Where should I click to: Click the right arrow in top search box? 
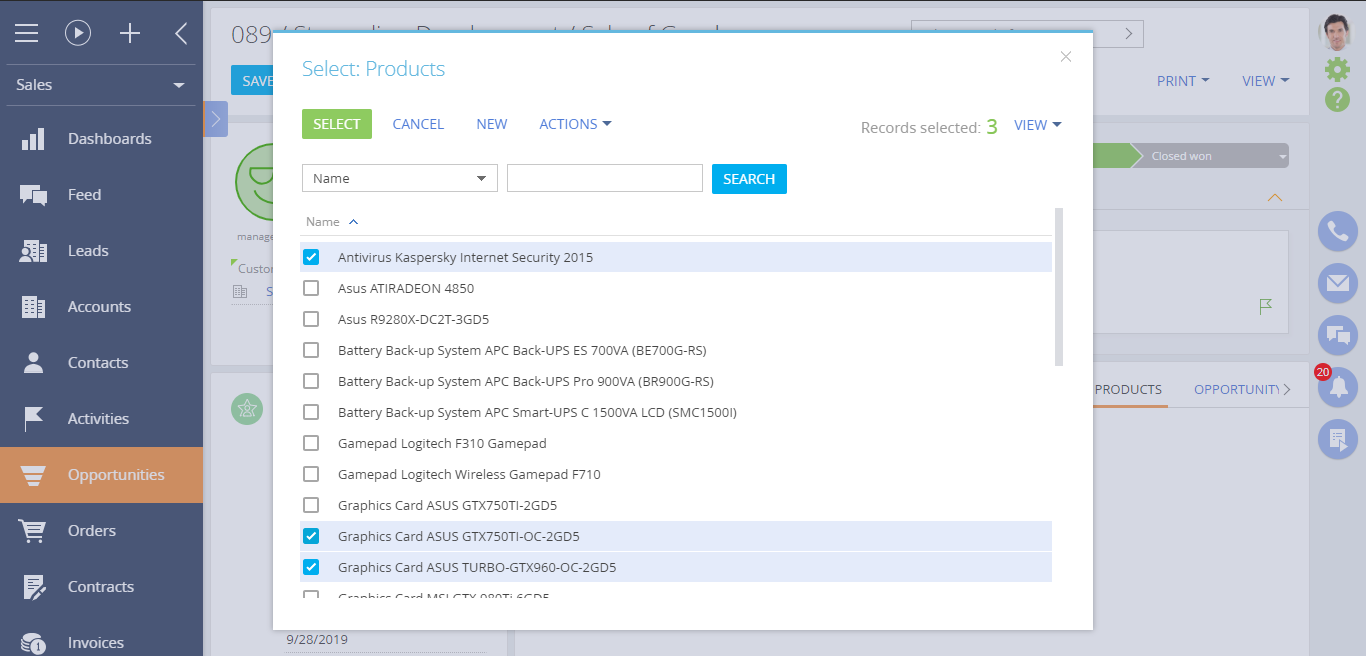[1129, 34]
